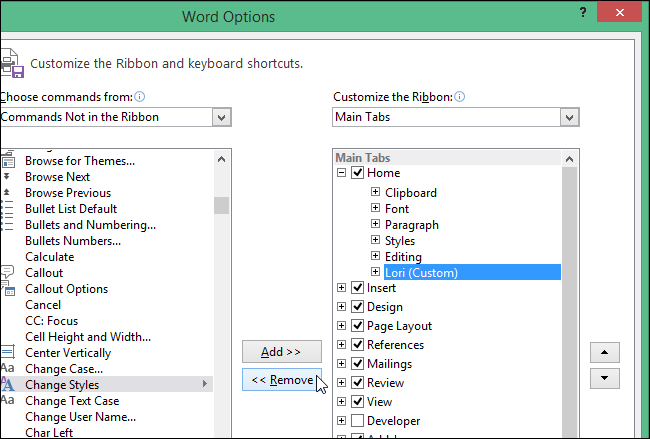Select the Browse for Themes command
The image size is (650, 439).
click(80, 160)
